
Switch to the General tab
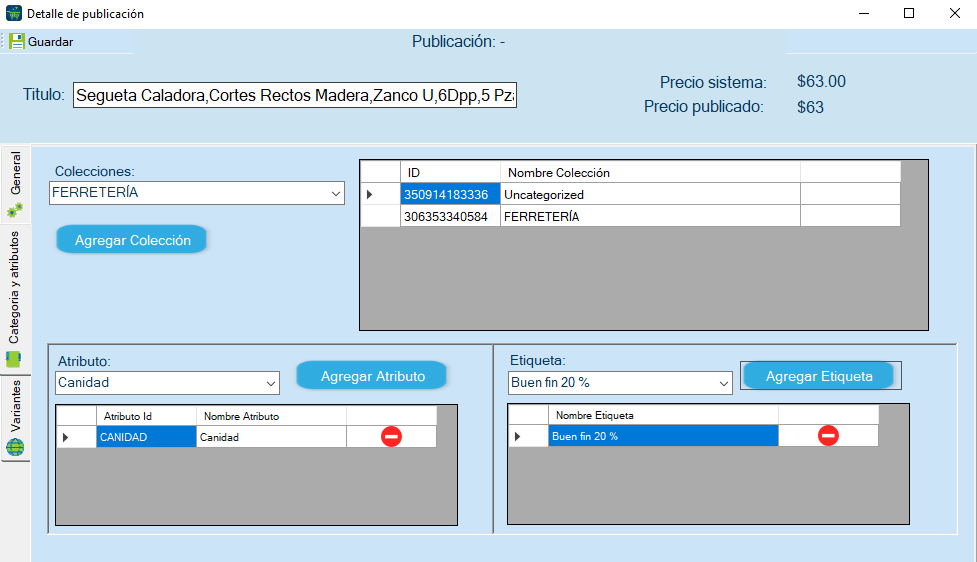(x=16, y=184)
